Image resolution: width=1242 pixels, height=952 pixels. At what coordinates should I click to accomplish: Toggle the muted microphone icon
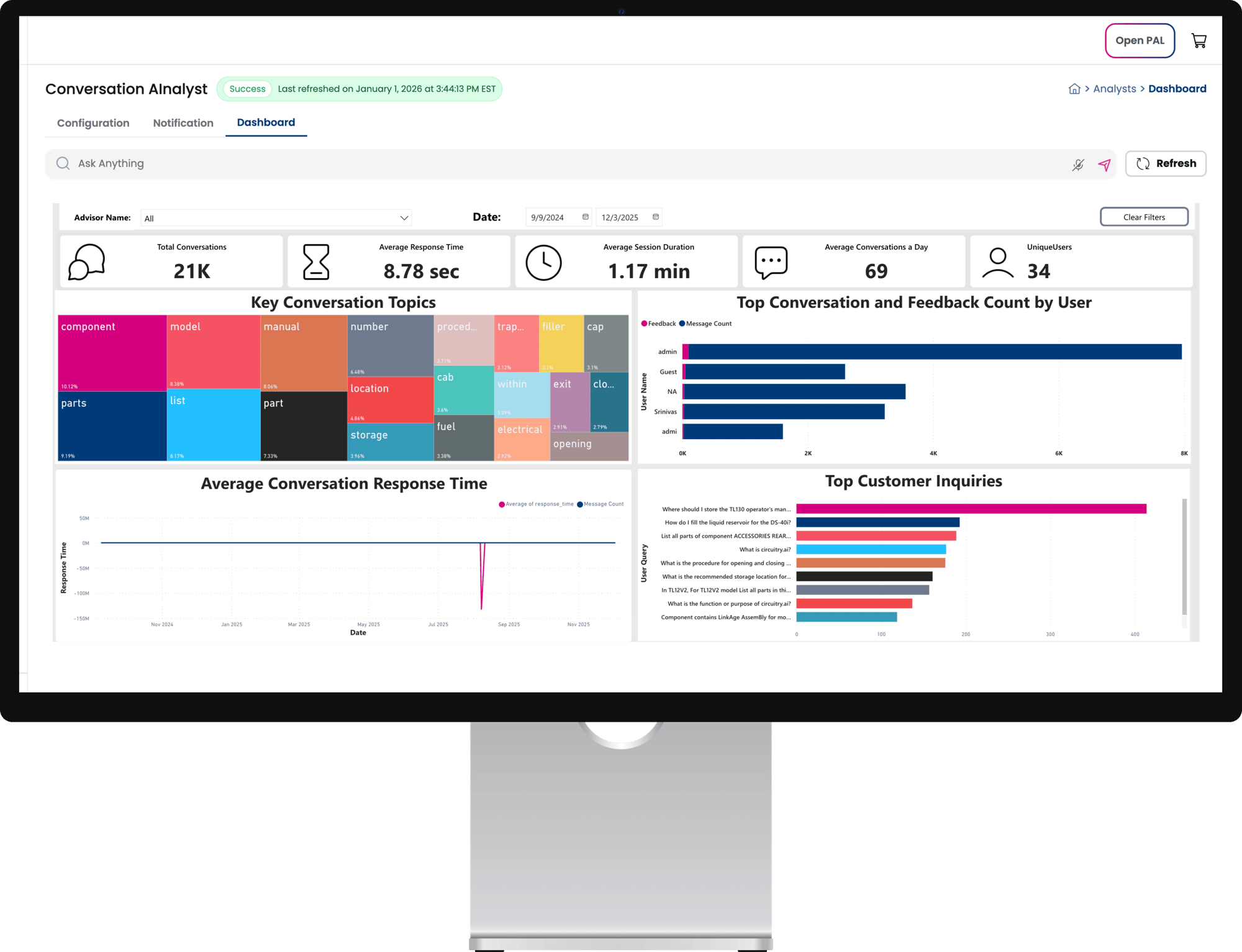[x=1078, y=165]
